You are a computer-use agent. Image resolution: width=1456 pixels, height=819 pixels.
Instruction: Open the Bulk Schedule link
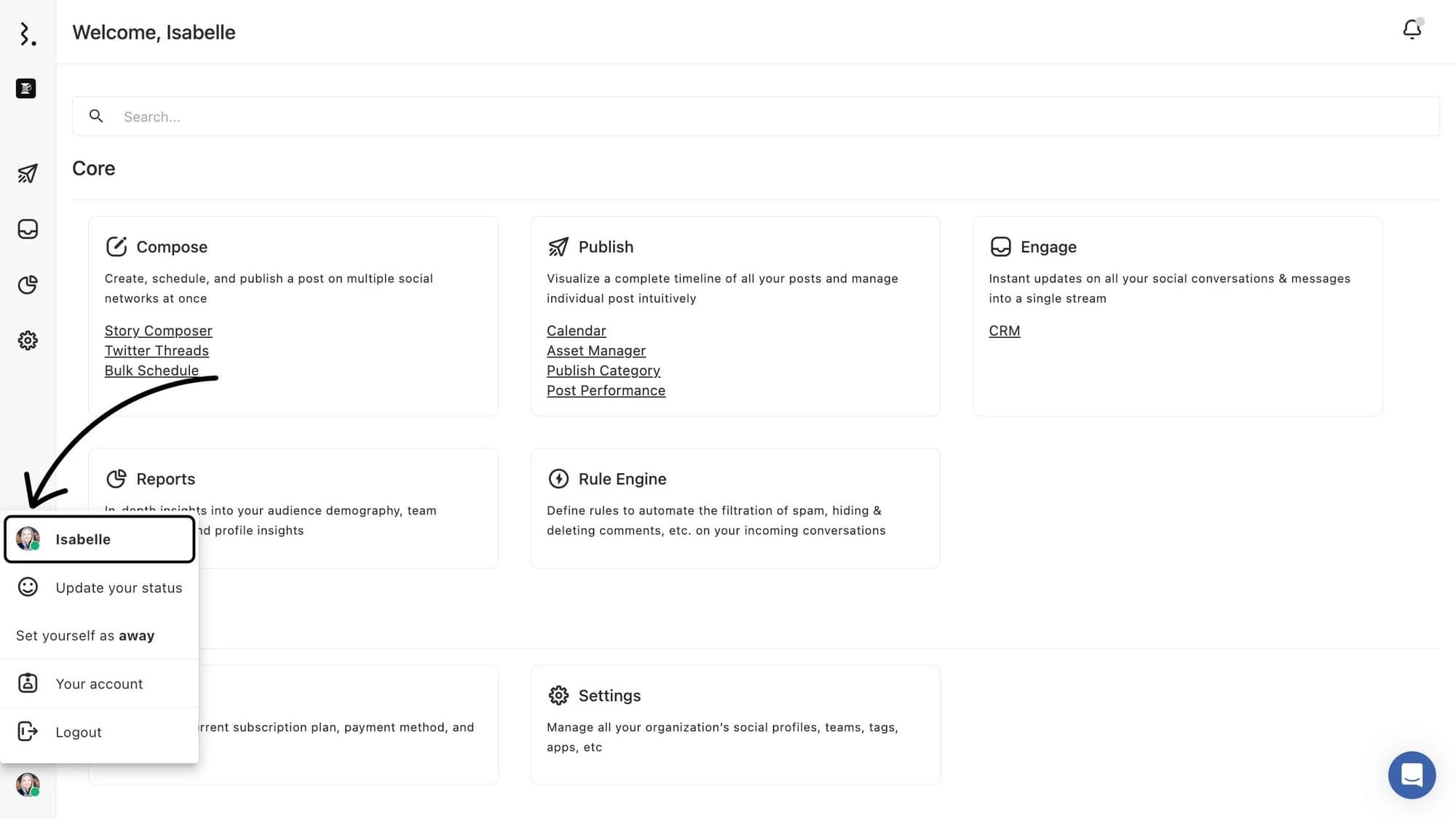(x=151, y=370)
